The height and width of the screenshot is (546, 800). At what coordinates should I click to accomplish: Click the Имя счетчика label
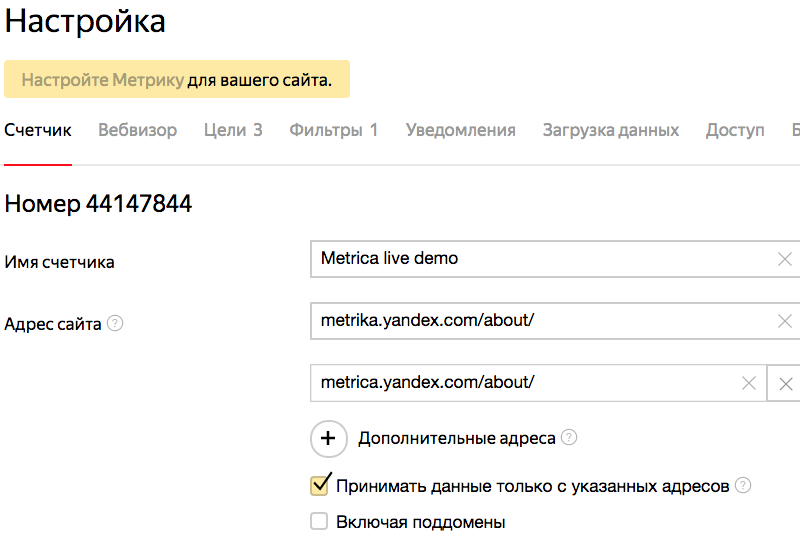59,262
